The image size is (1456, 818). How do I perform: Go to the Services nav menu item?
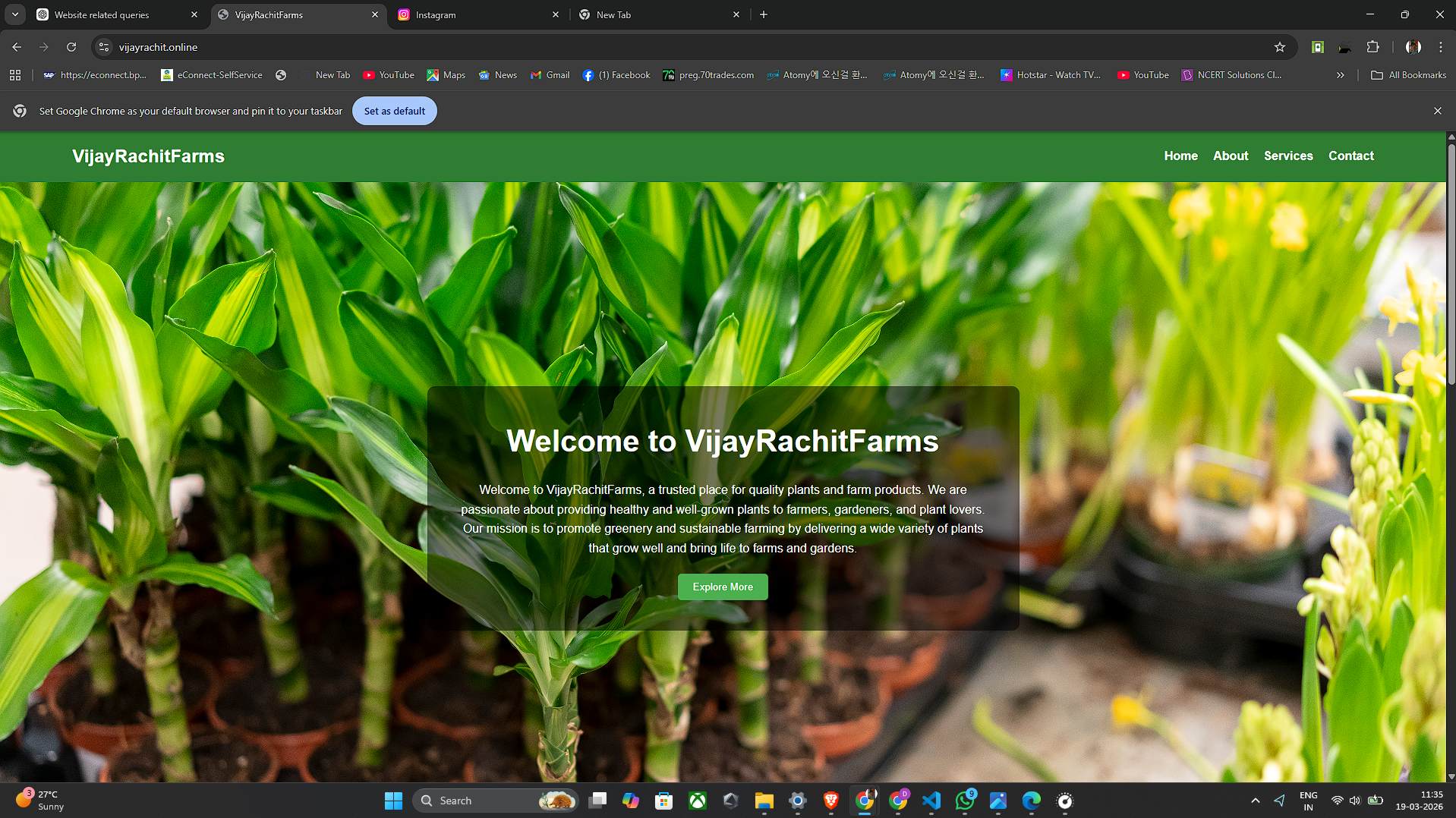[1287, 156]
